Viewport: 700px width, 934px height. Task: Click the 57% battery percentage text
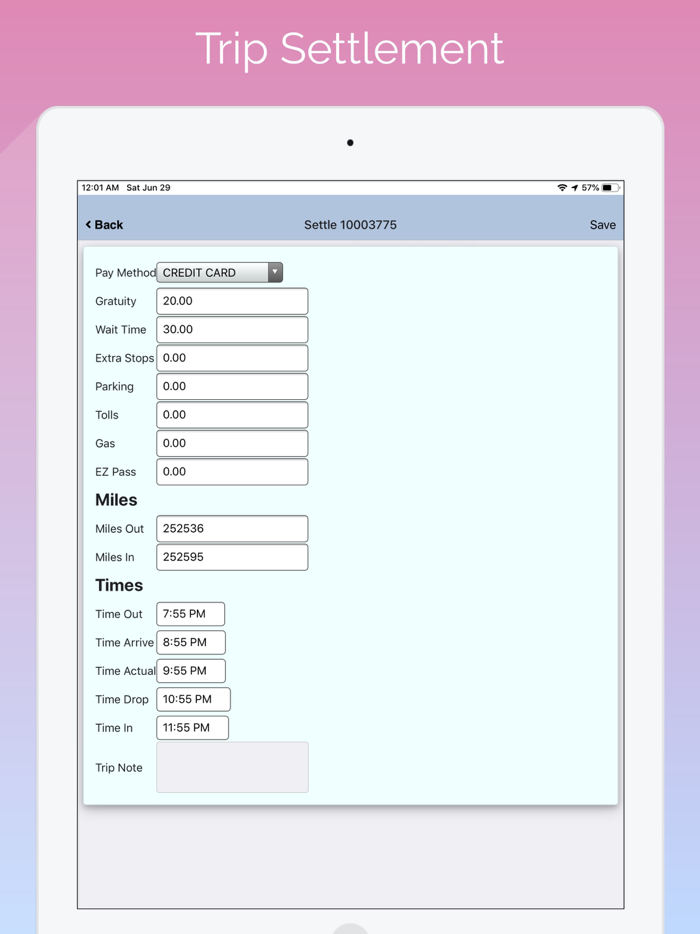590,188
